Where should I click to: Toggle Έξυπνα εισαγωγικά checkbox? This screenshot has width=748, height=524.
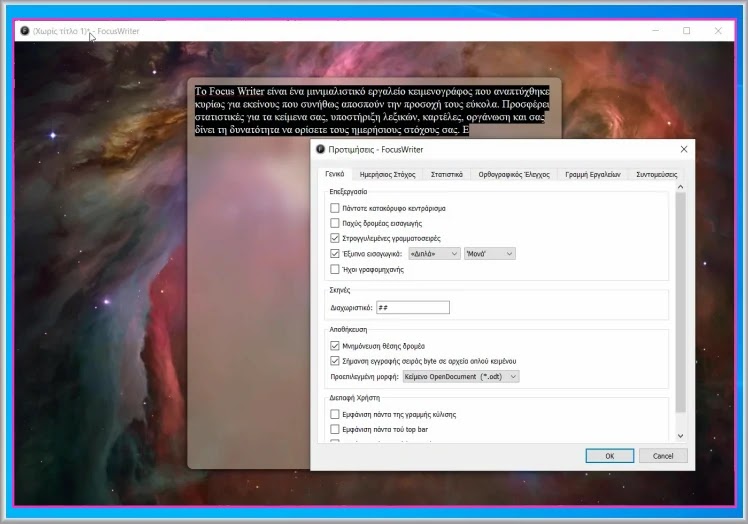[335, 253]
